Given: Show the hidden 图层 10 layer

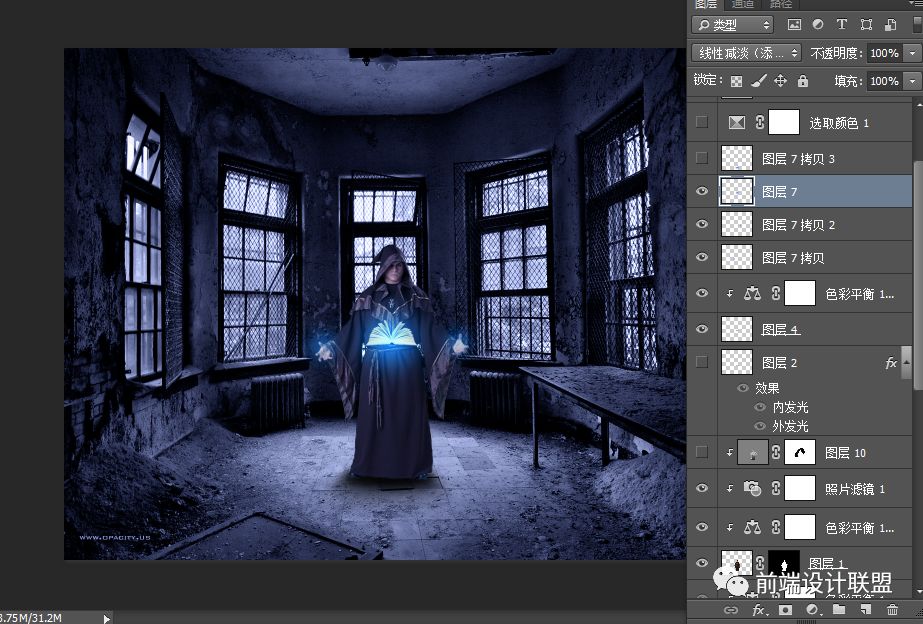Looking at the screenshot, I should pos(702,452).
